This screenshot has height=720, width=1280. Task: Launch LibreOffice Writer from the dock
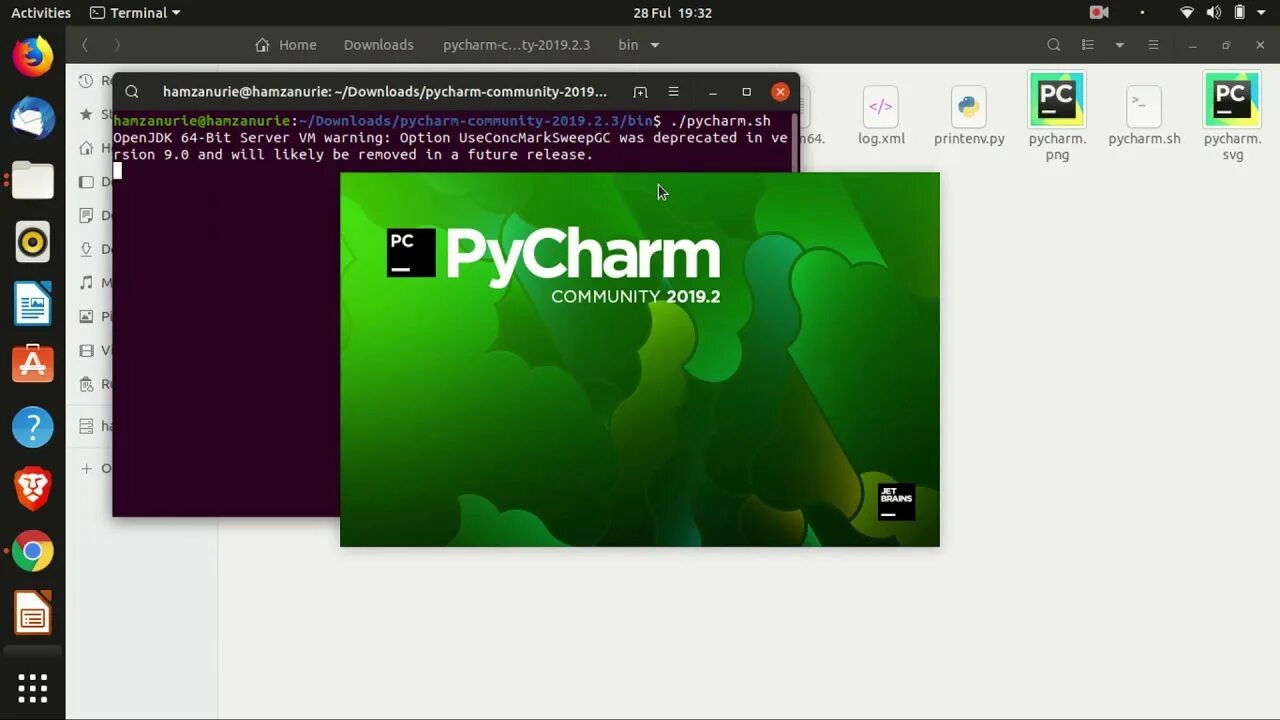(x=32, y=304)
